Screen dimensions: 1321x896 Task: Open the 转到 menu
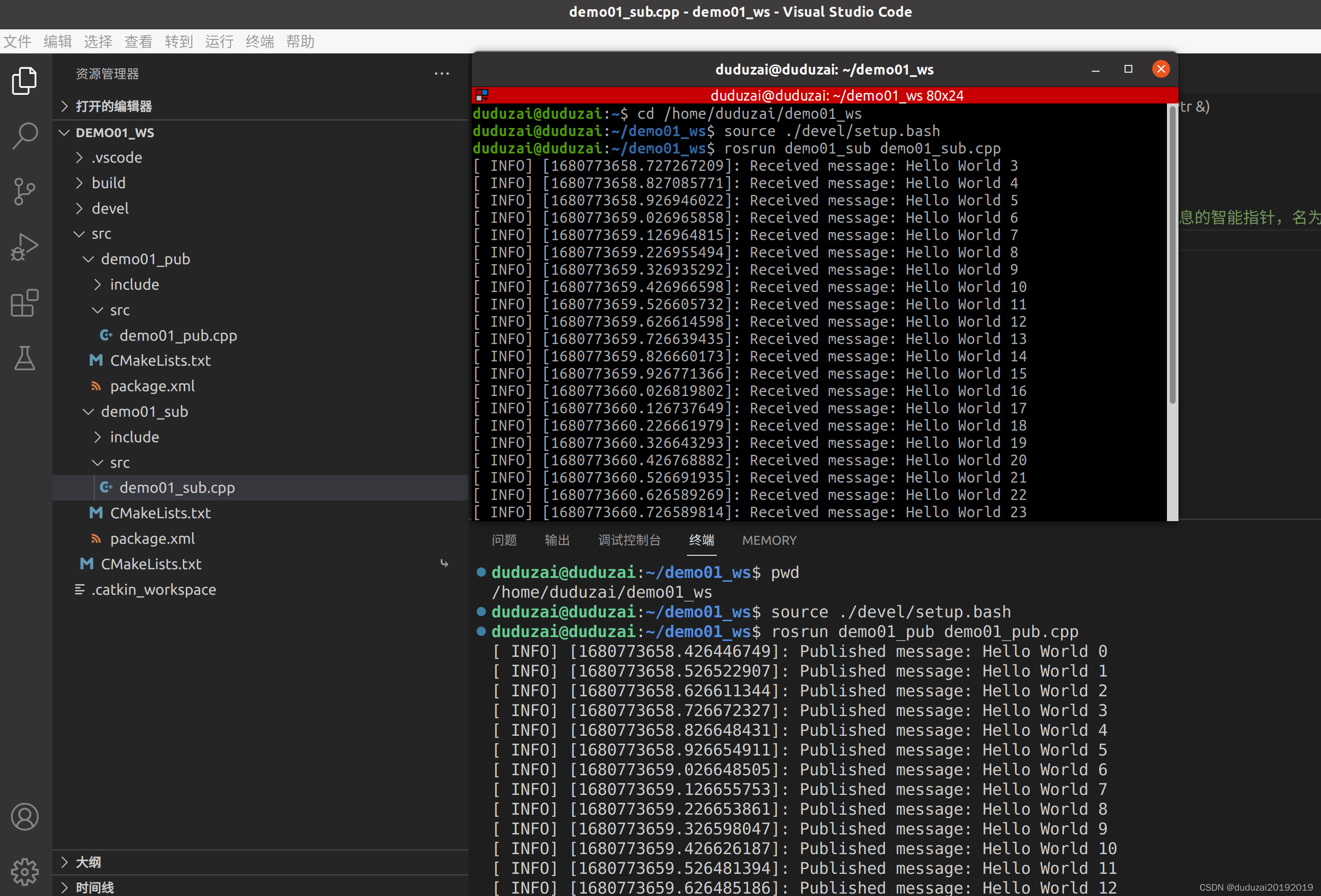(179, 41)
